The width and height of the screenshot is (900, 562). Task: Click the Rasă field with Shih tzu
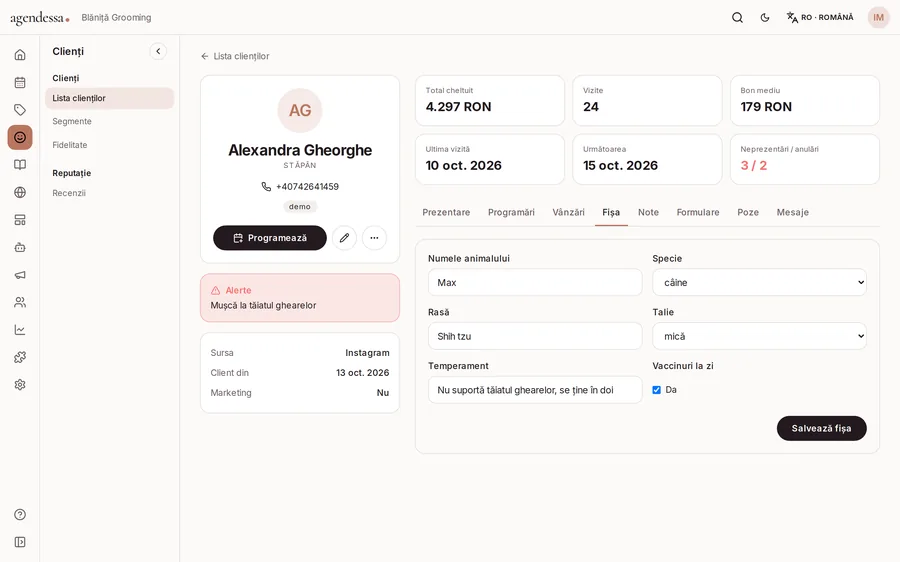click(535, 336)
